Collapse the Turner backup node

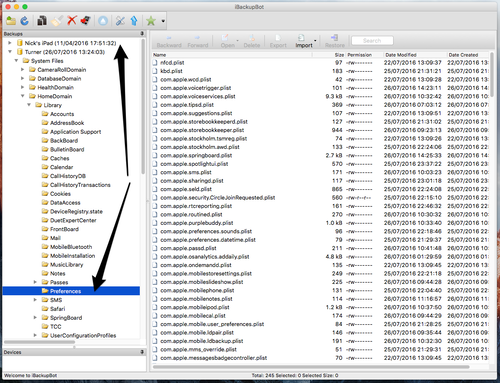coord(10,52)
